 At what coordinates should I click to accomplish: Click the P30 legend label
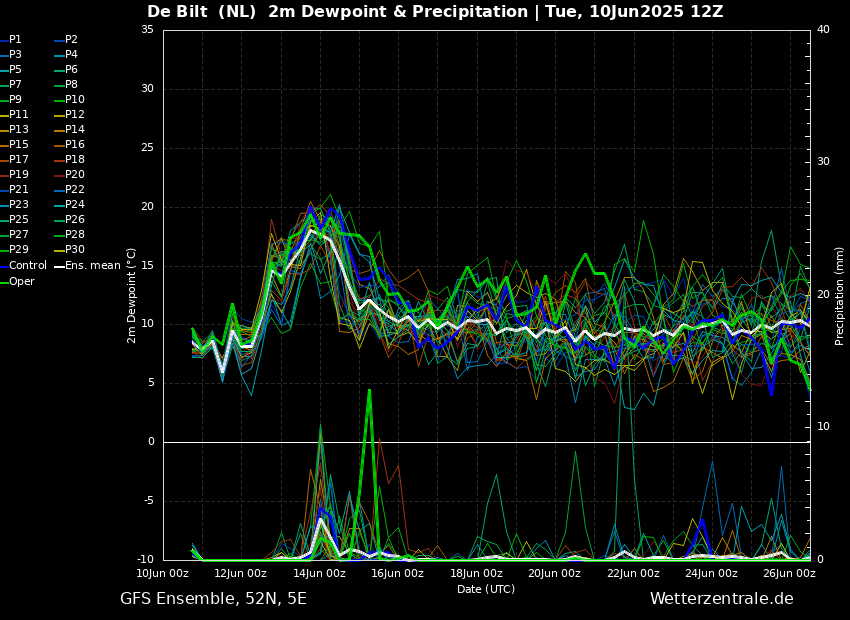click(x=75, y=250)
